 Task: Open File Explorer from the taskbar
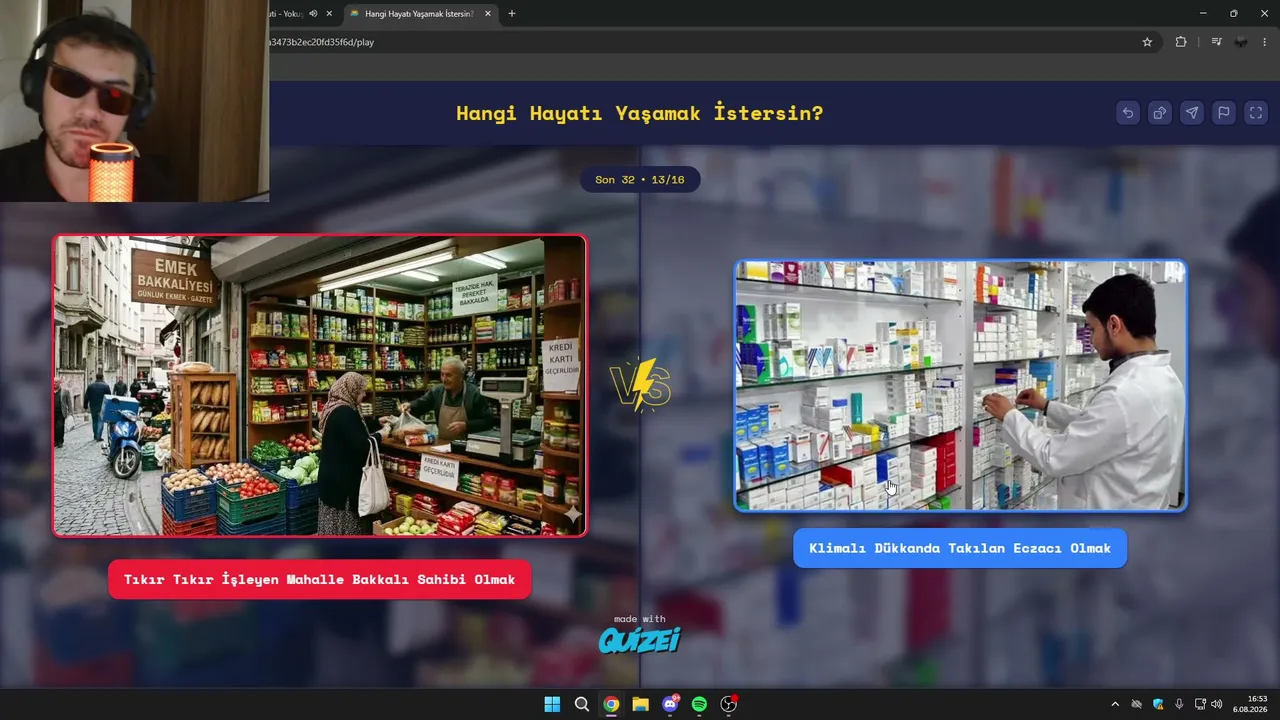pos(640,704)
